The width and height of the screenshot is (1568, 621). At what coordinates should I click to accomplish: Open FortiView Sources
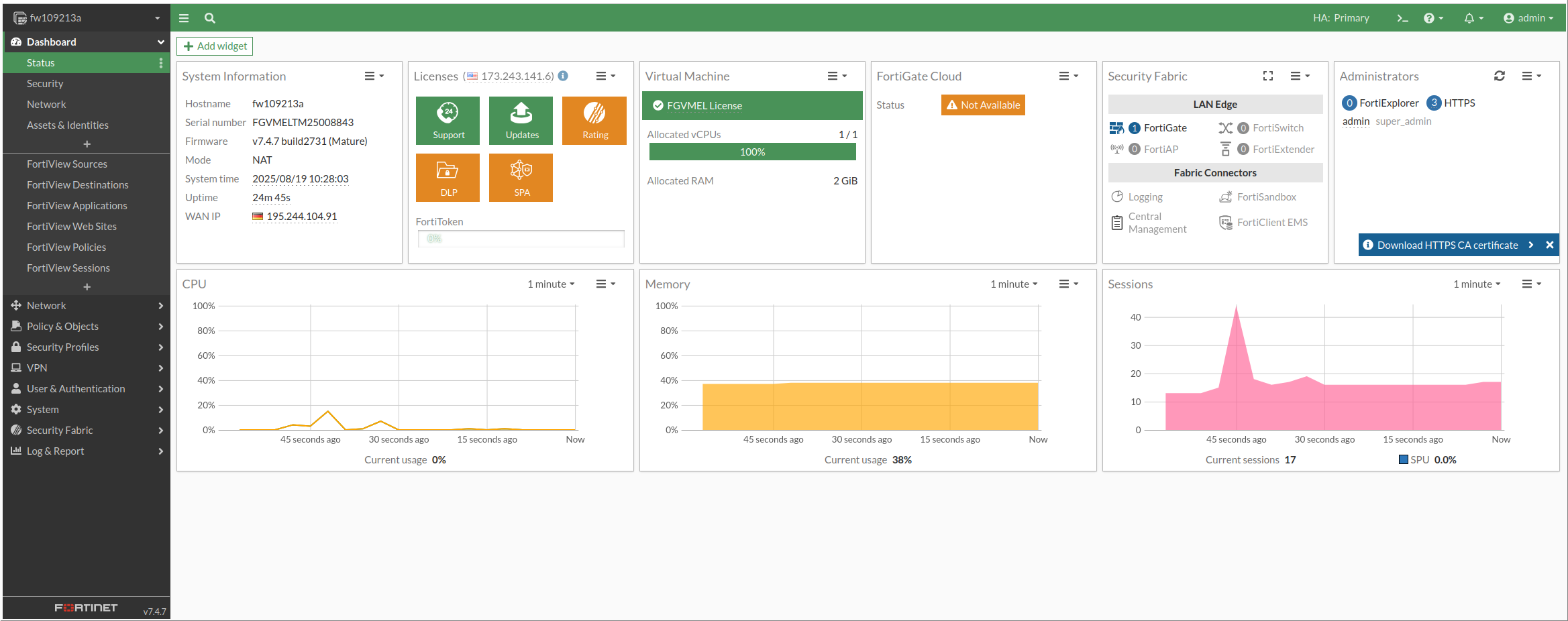[x=87, y=164]
